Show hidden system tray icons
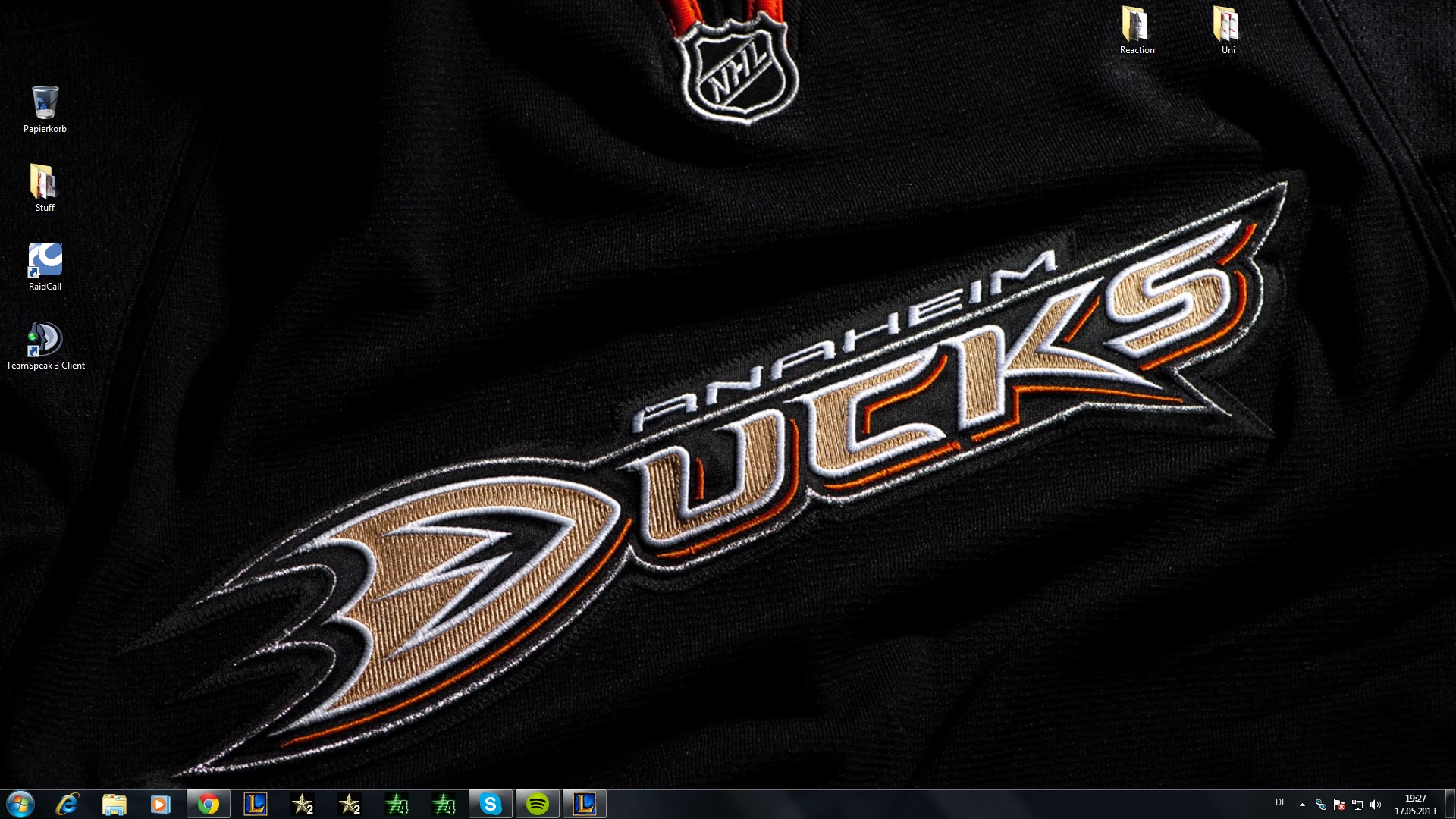1456x819 pixels. (x=1302, y=805)
